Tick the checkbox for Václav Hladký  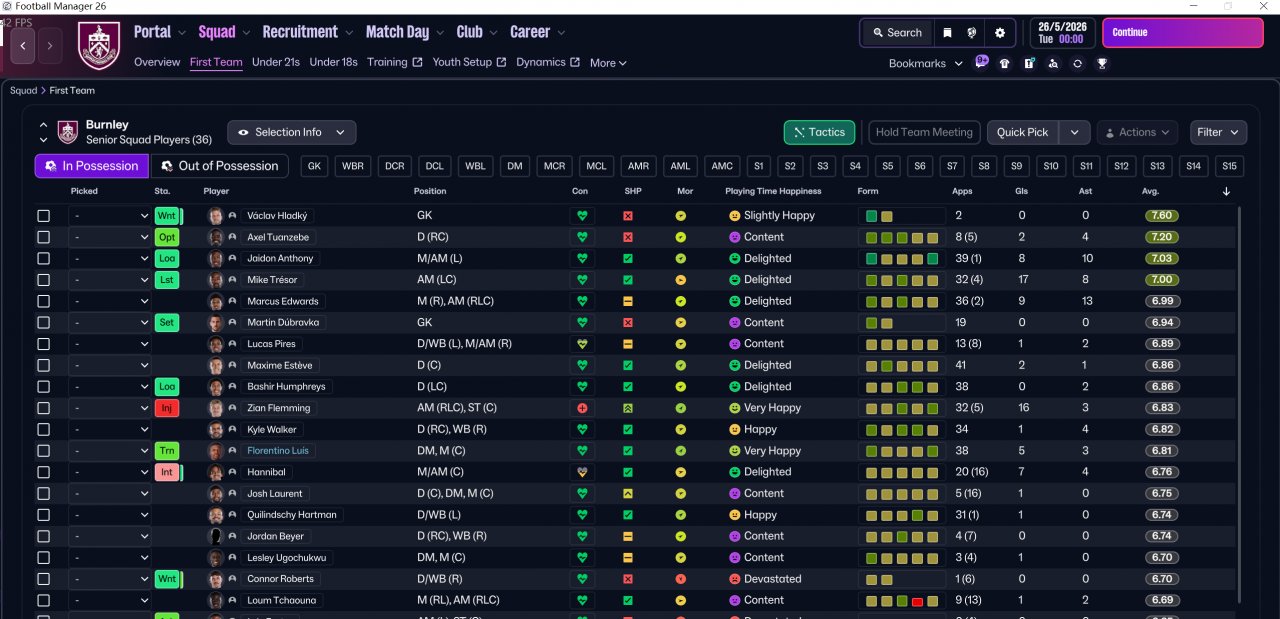pos(43,216)
